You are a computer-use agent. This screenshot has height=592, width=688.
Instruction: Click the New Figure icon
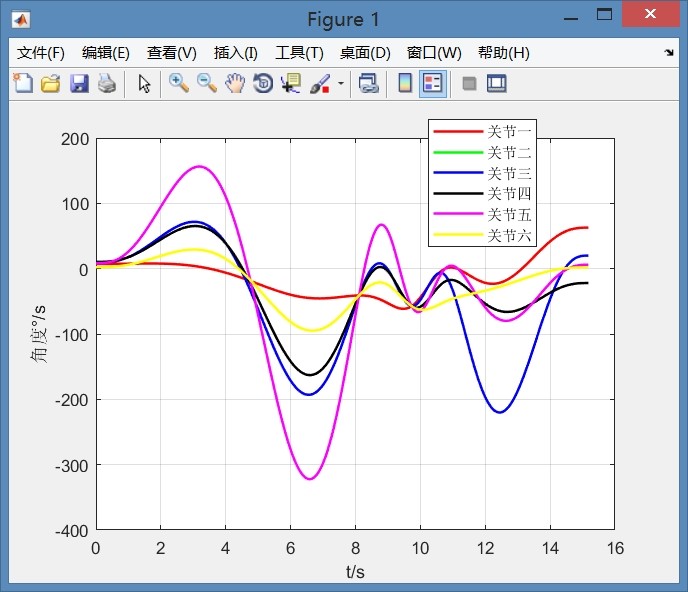pyautogui.click(x=23, y=83)
